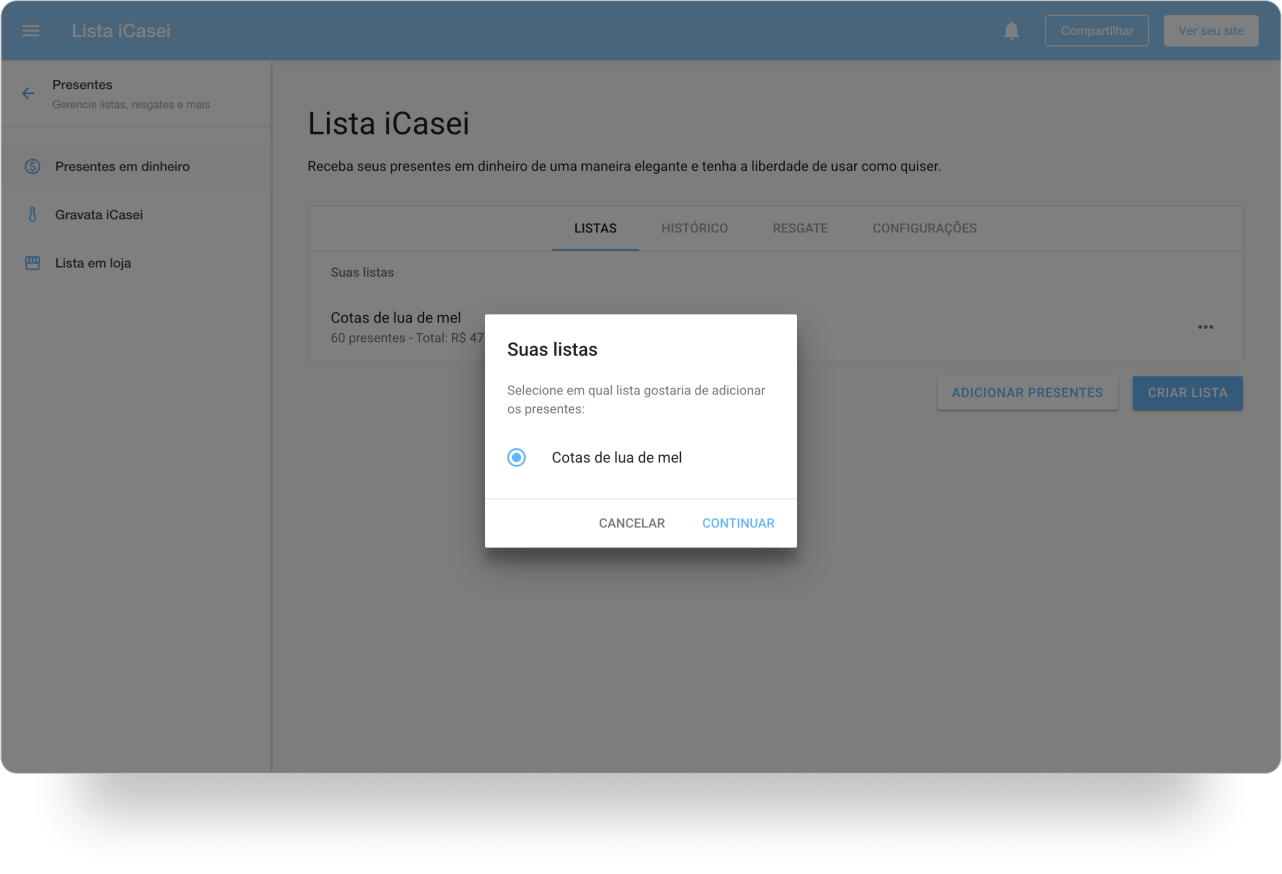Open Lista em loja in sidebar
1282x874 pixels.
tap(136, 263)
